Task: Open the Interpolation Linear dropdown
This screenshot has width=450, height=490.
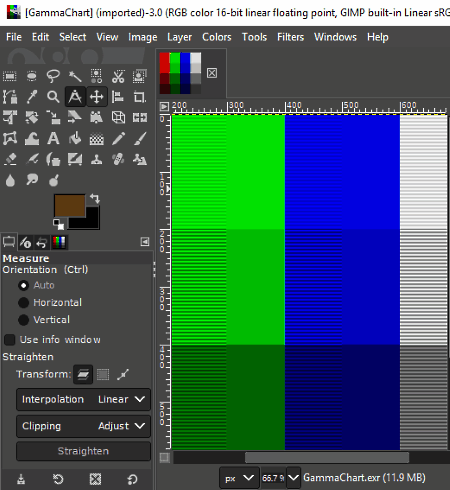Action: (x=83, y=399)
